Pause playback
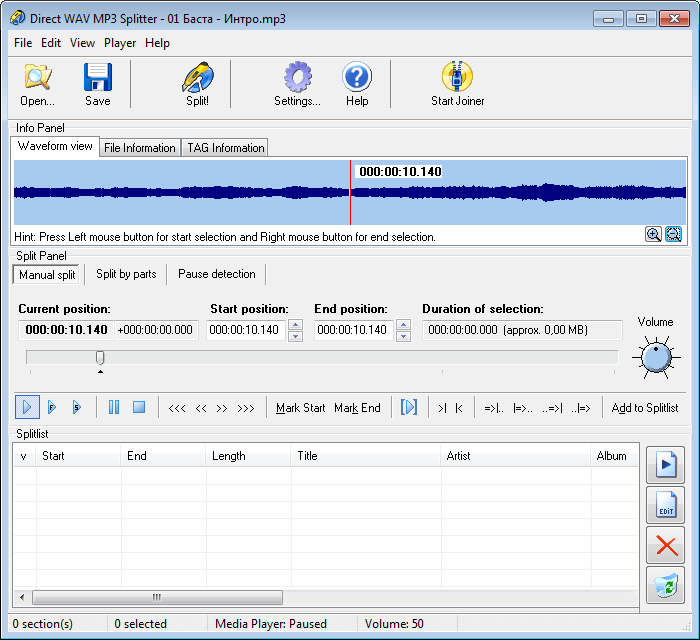This screenshot has width=700, height=640. [114, 407]
